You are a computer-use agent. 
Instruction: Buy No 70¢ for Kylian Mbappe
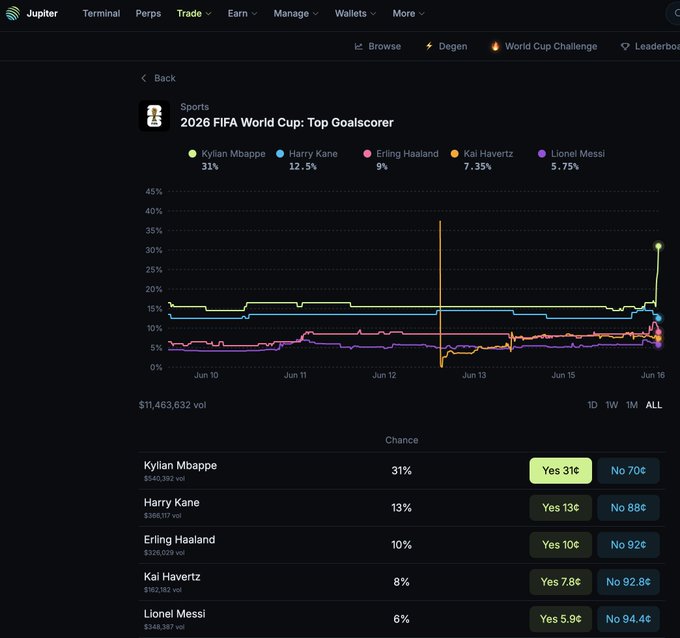point(628,471)
